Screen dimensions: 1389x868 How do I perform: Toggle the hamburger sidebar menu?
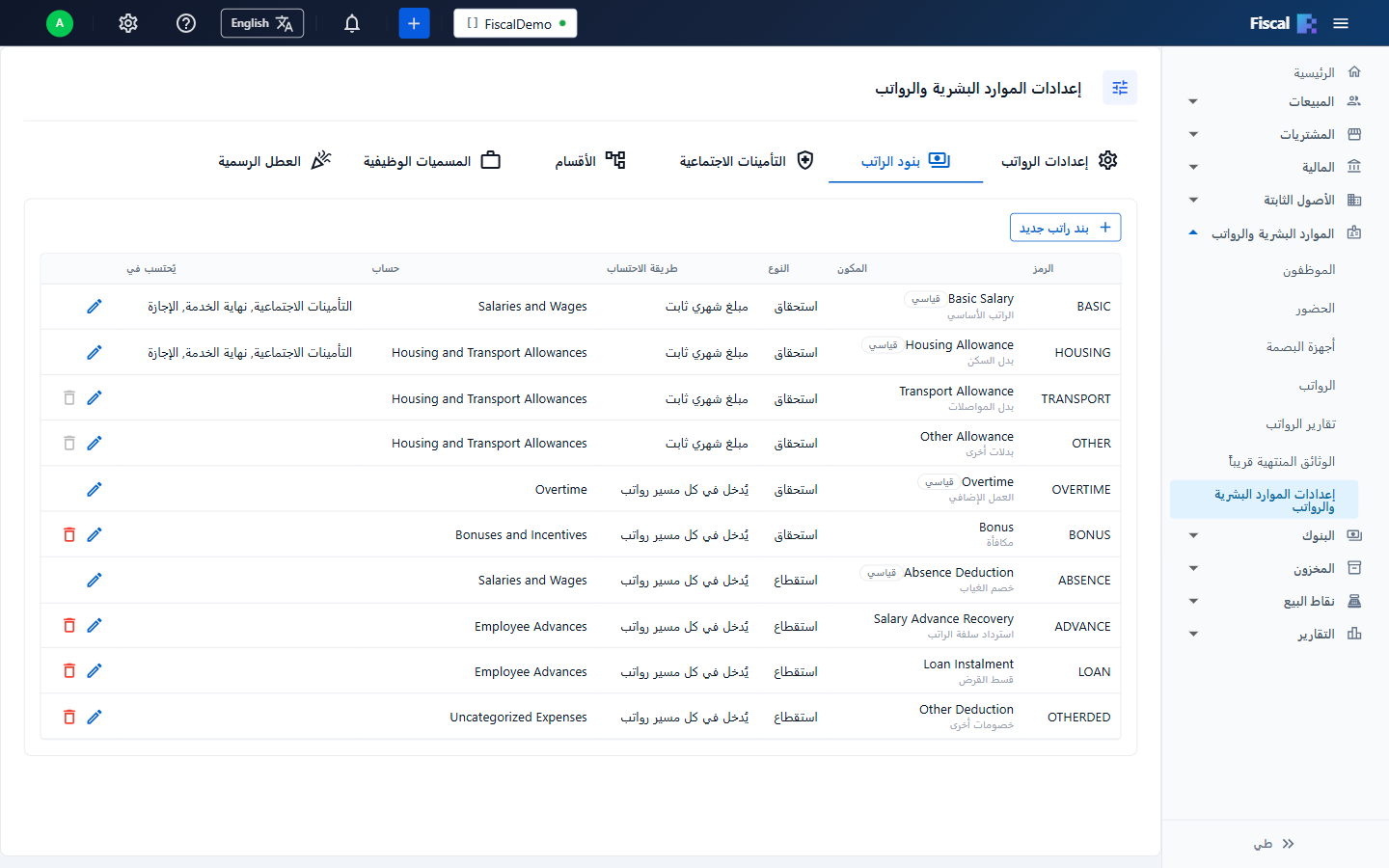[x=1341, y=23]
